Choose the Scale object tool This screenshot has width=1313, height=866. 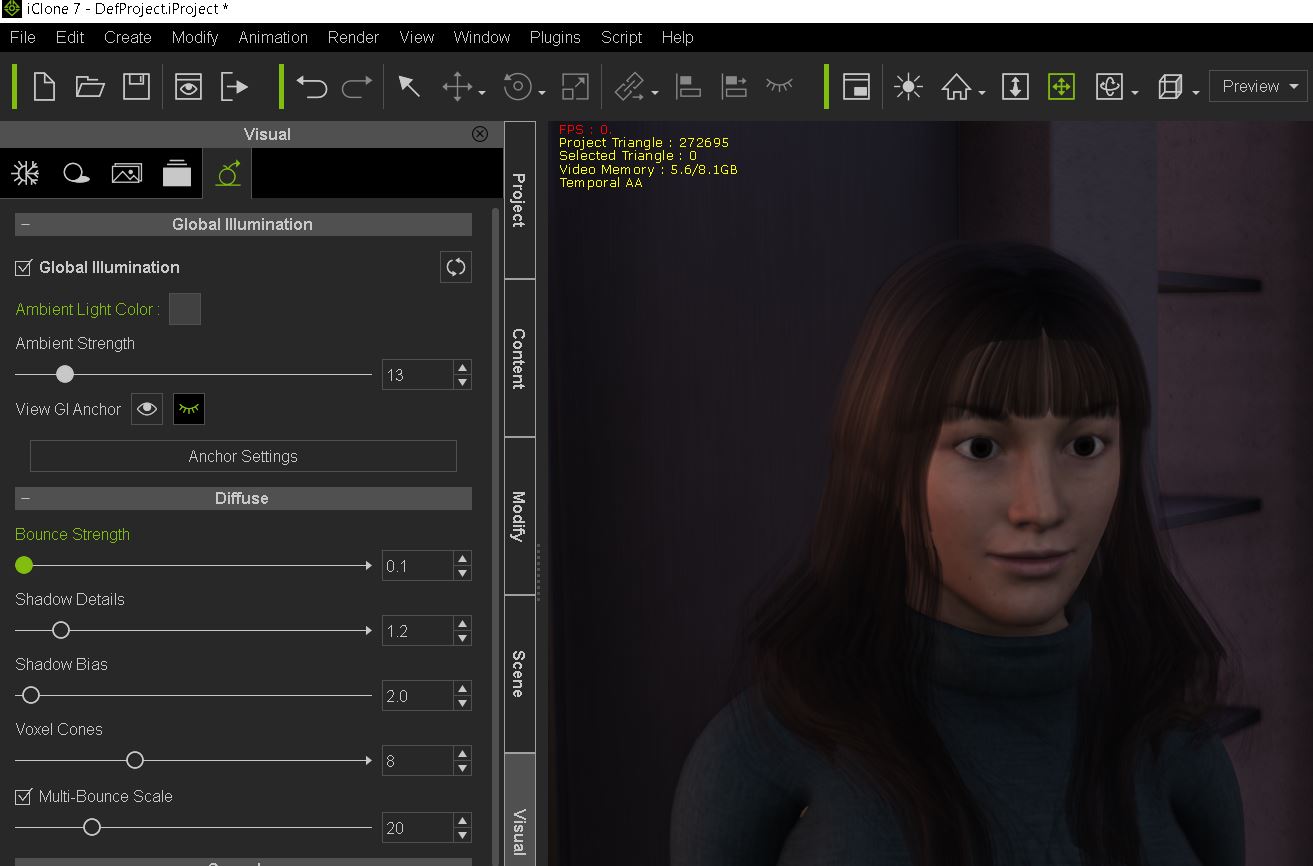click(x=575, y=86)
